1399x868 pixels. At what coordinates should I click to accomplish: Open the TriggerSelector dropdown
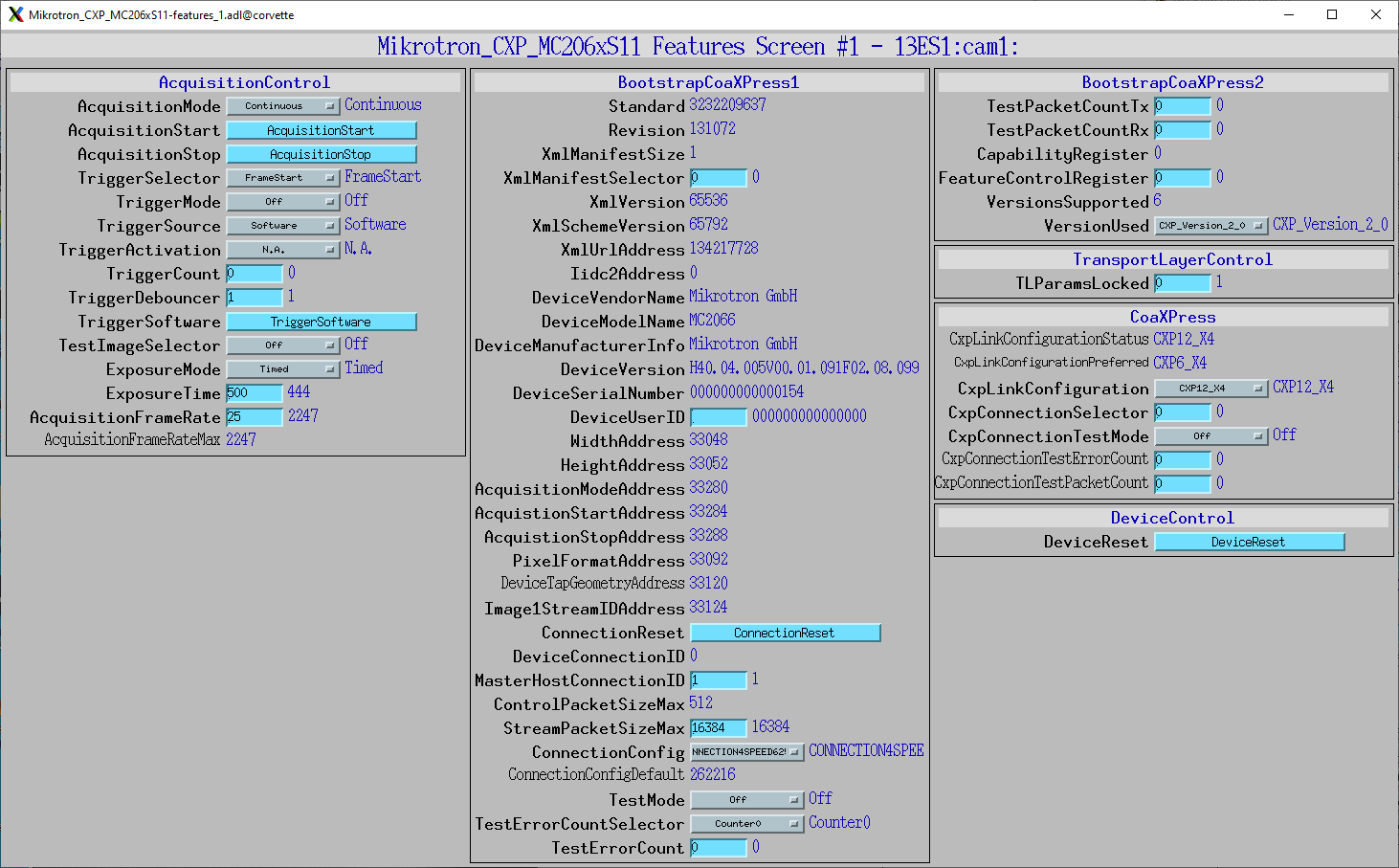283,178
